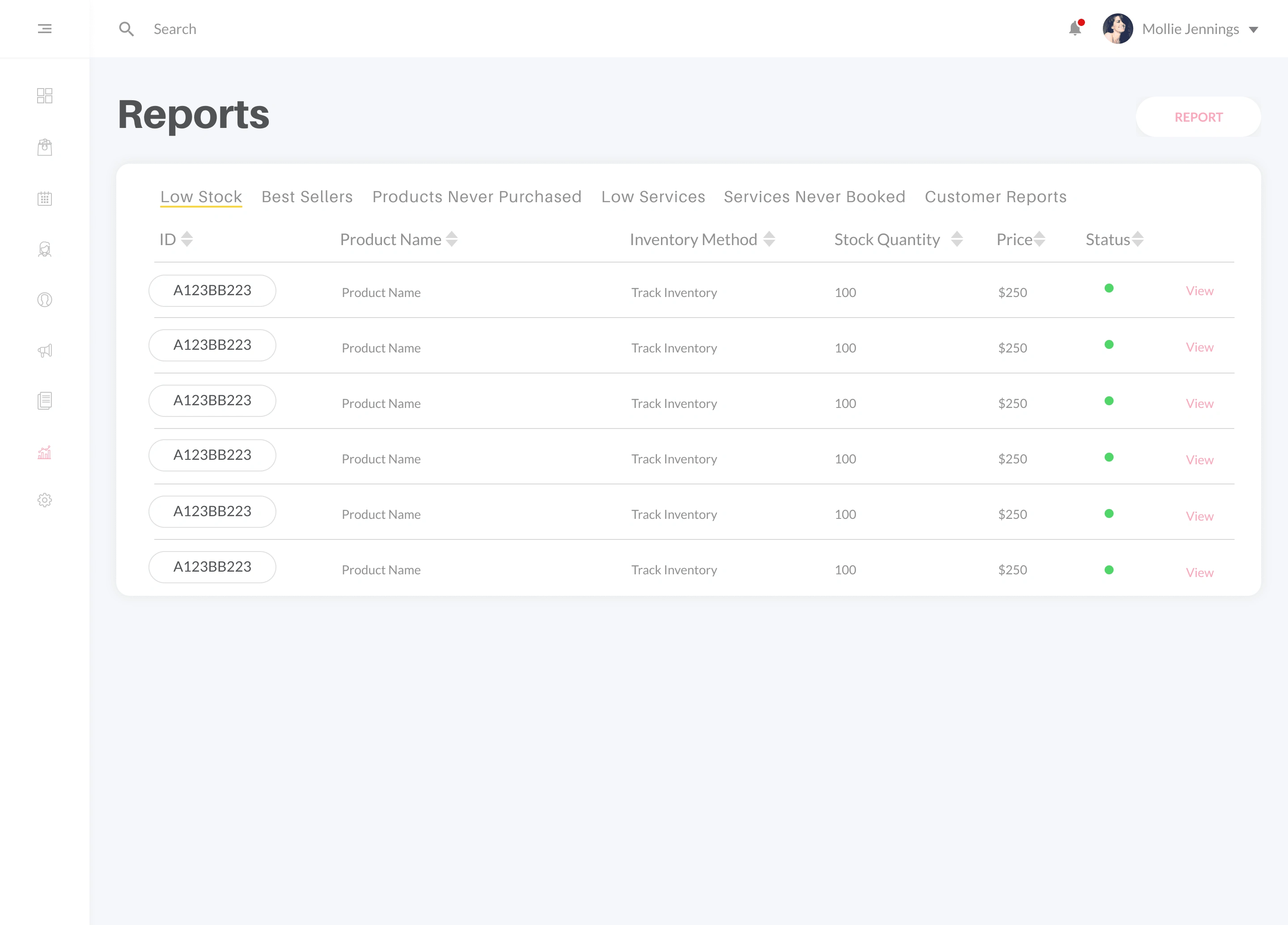
Task: Click Track Inventory text in second row
Action: 674,348
